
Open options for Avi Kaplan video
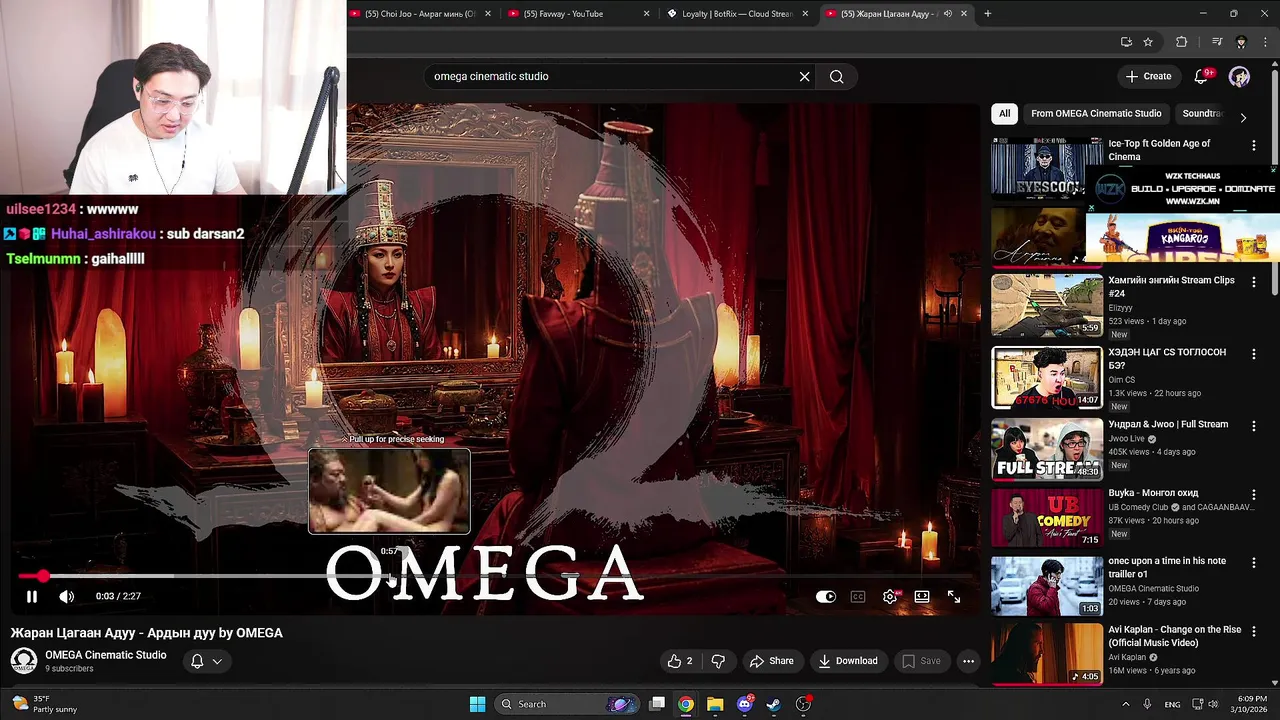(1254, 632)
